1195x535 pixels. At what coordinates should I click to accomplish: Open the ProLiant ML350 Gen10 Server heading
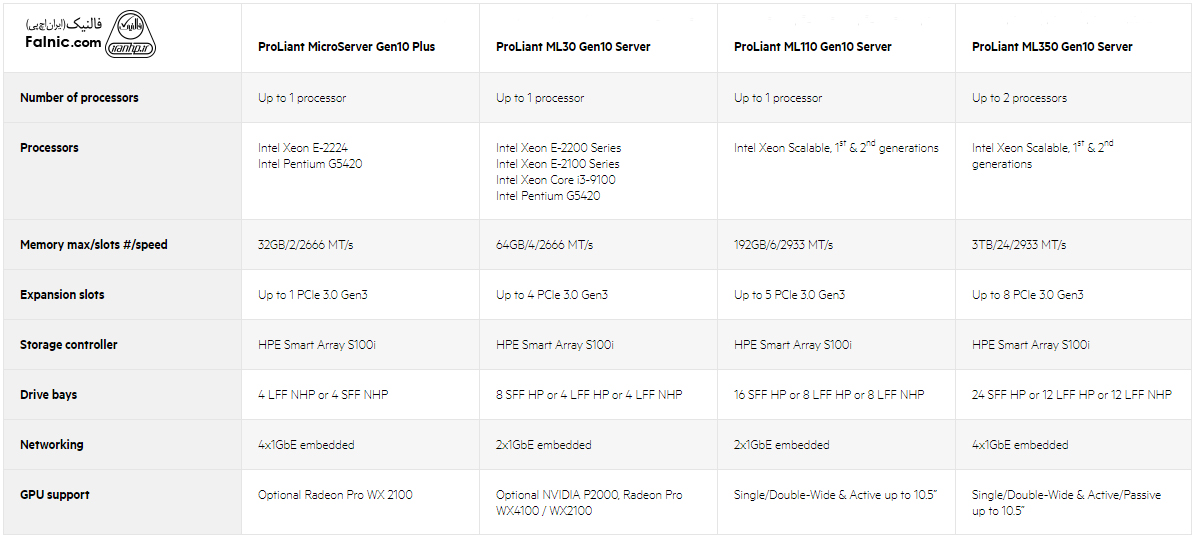pyautogui.click(x=1052, y=47)
